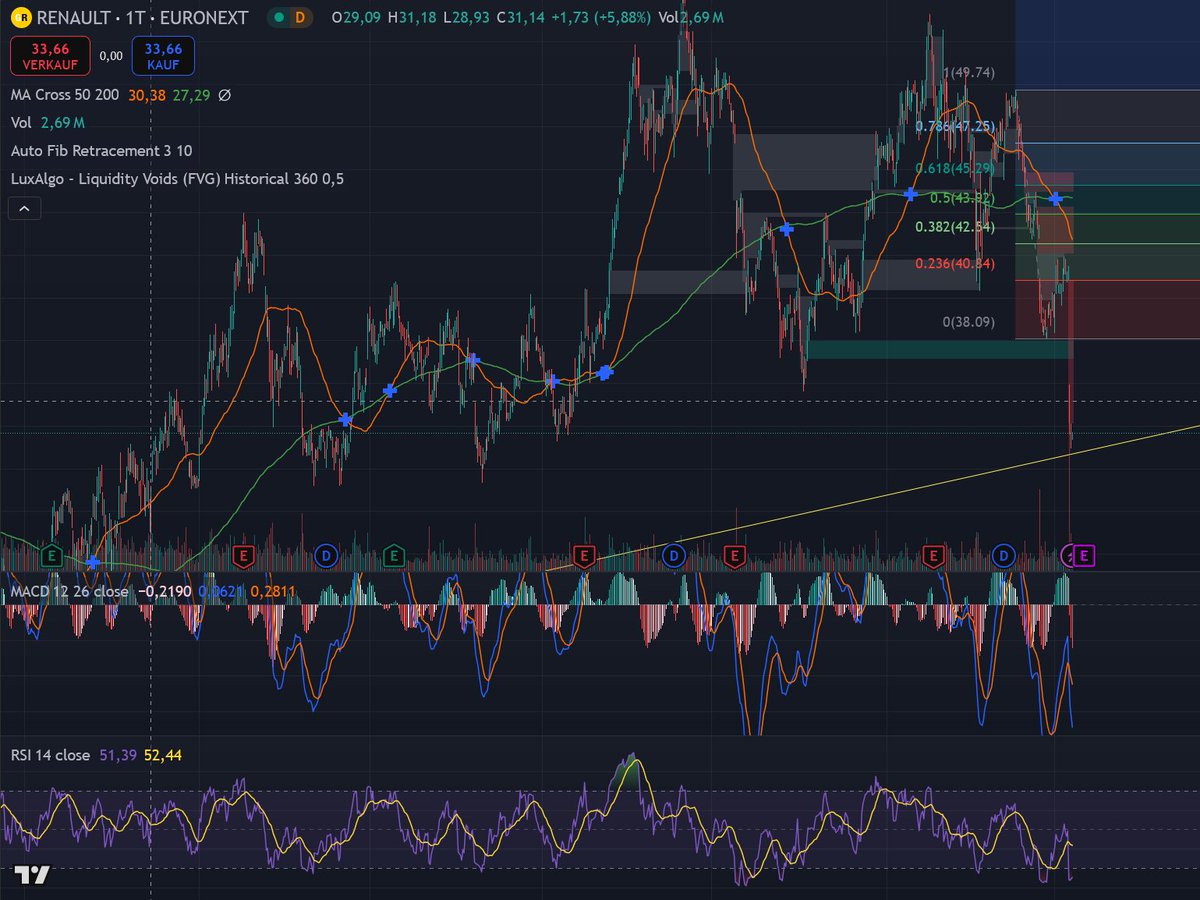The width and height of the screenshot is (1200, 900).
Task: Click the Fib level label 0.786(47.25)
Action: click(x=955, y=127)
